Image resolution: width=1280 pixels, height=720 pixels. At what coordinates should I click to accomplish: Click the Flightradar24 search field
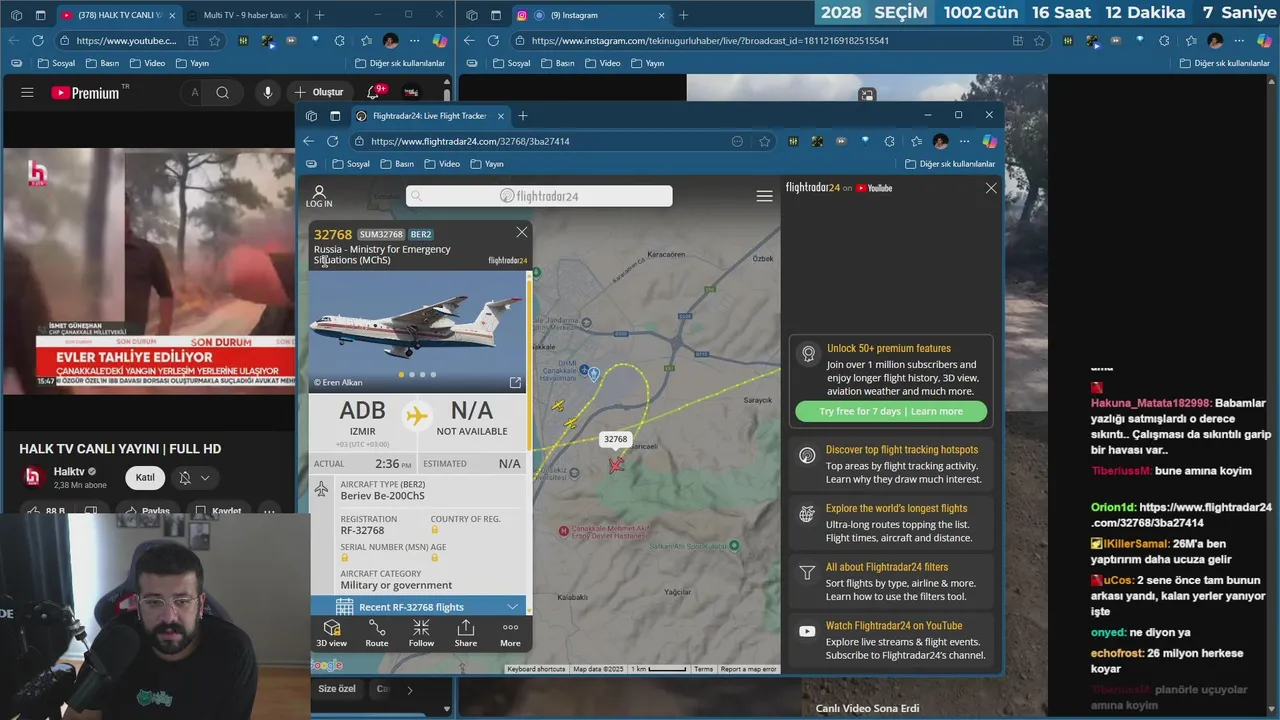click(539, 196)
